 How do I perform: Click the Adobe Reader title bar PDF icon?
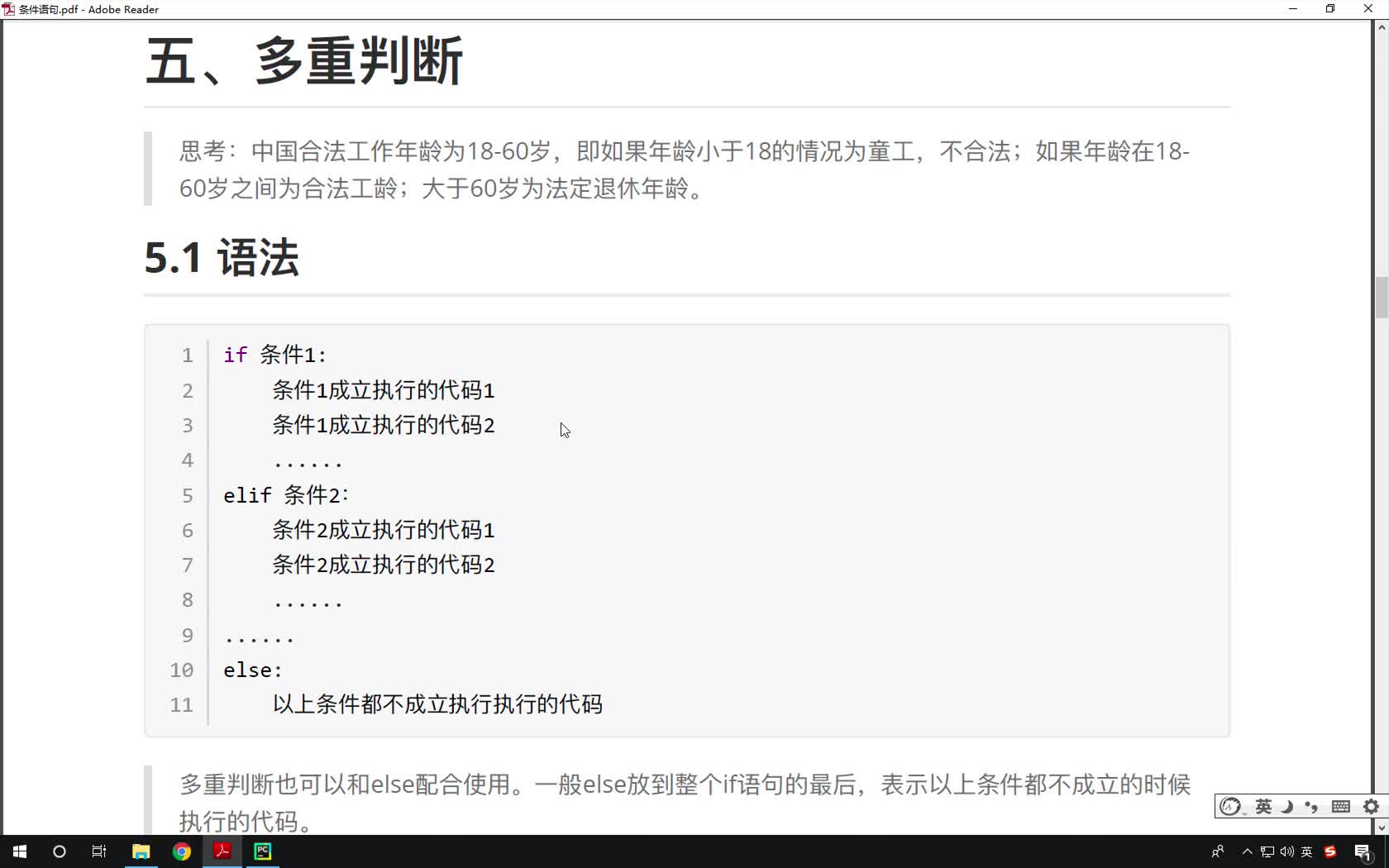(x=8, y=9)
